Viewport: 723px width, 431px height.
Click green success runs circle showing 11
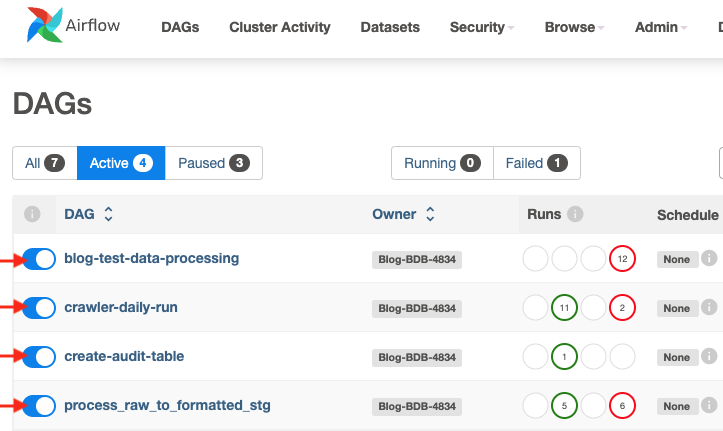point(564,308)
